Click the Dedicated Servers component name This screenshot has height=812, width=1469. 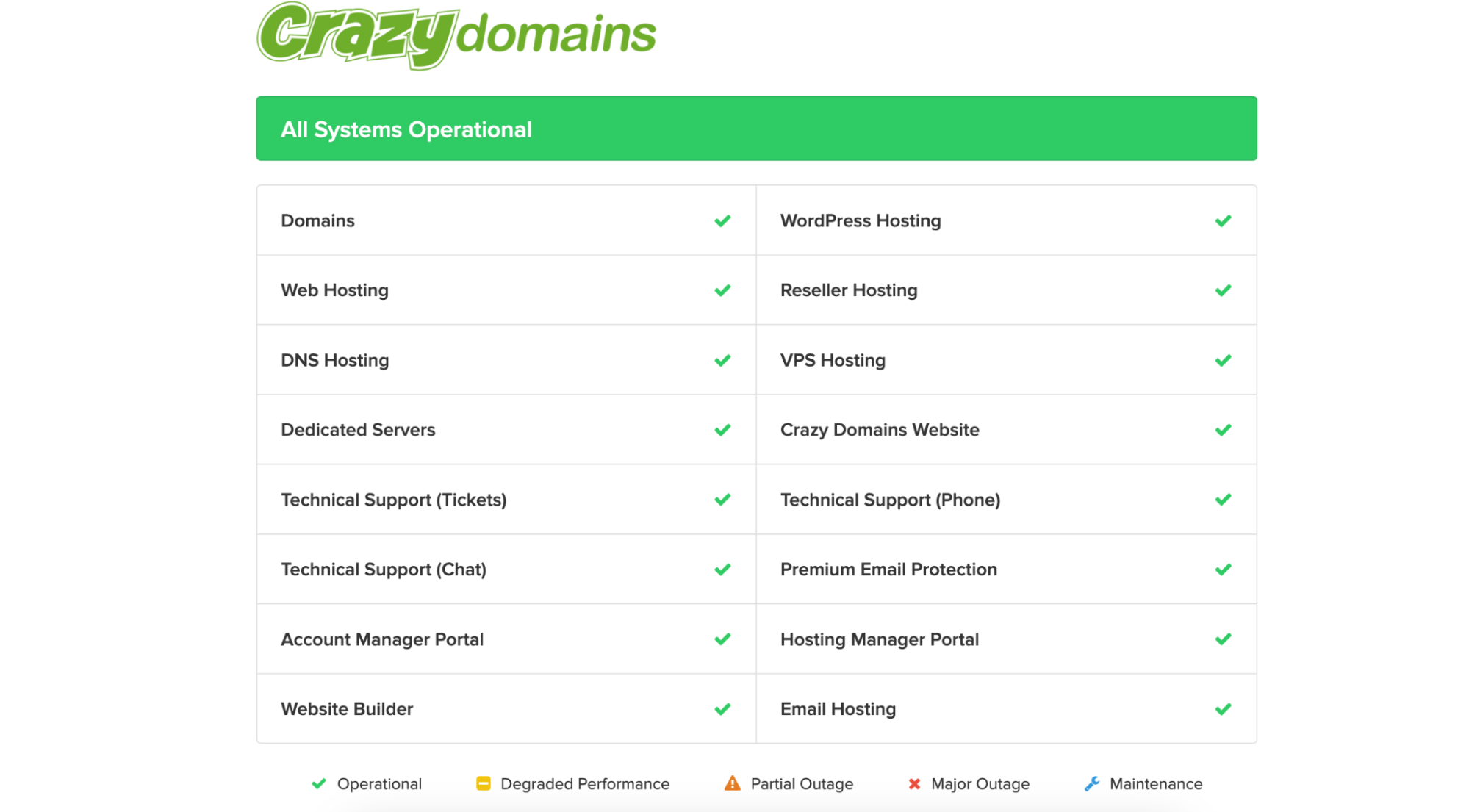pos(358,430)
